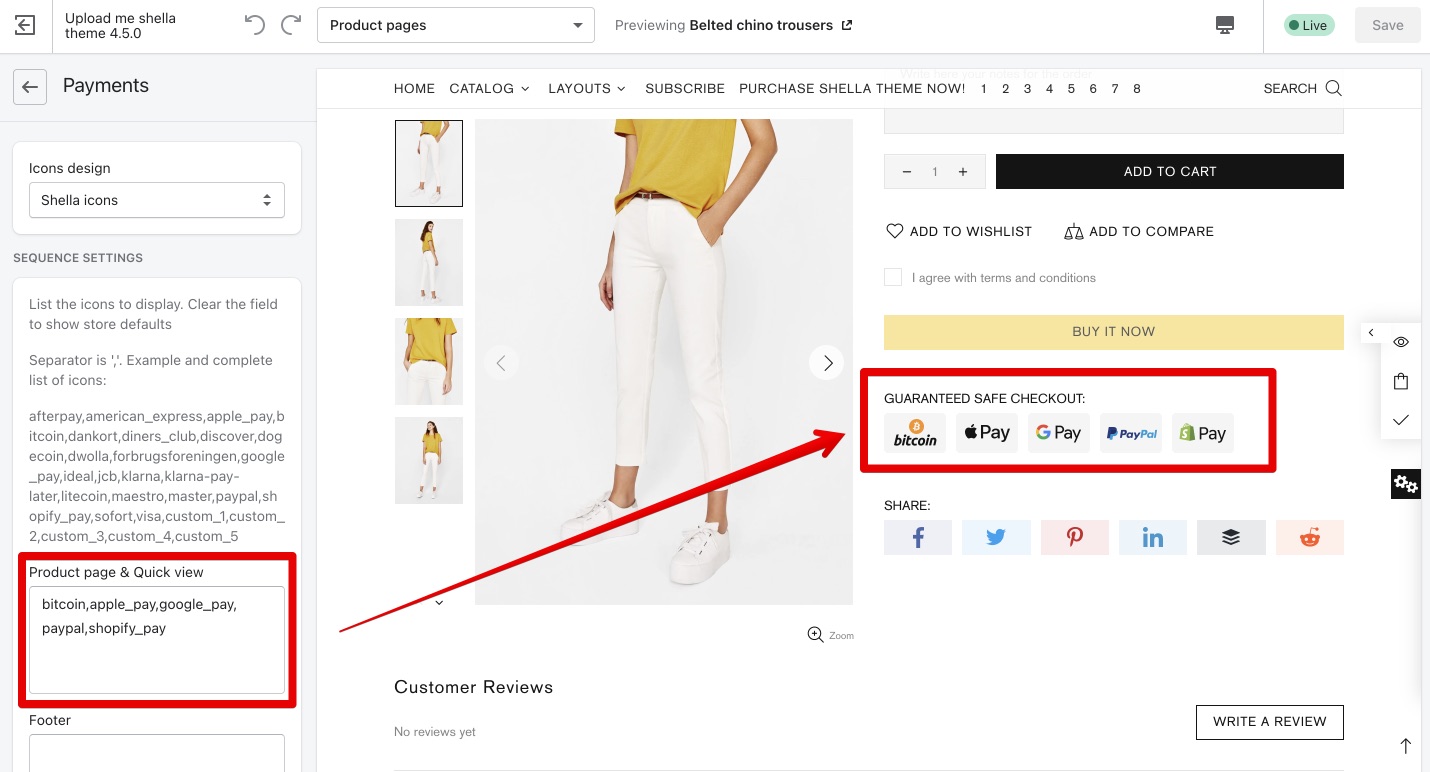Open the SUBSCRIBE menu item
Viewport: 1430px width, 772px height.
[685, 88]
